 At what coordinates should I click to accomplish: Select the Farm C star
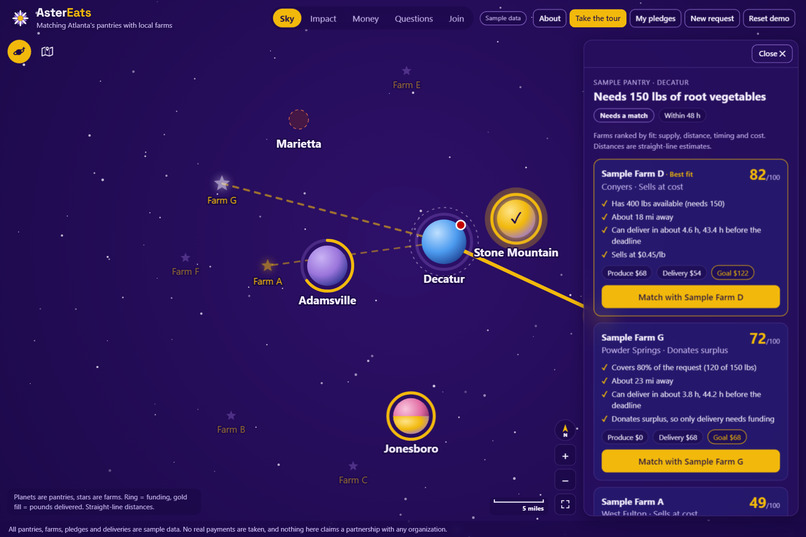coord(353,466)
